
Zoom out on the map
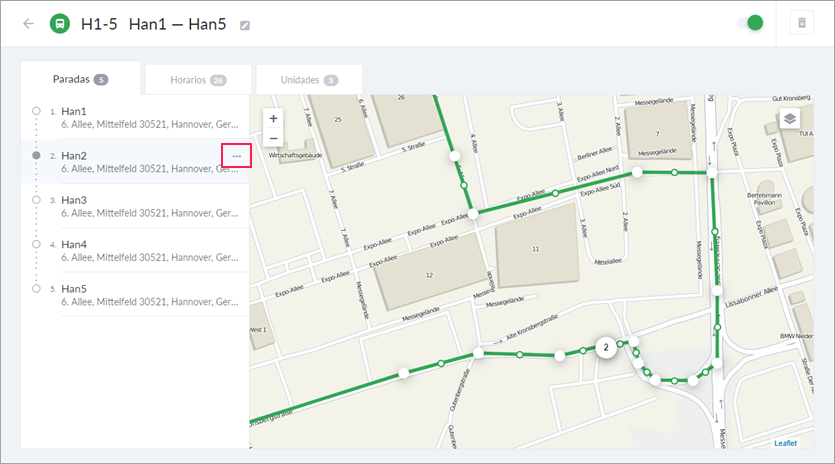[273, 138]
